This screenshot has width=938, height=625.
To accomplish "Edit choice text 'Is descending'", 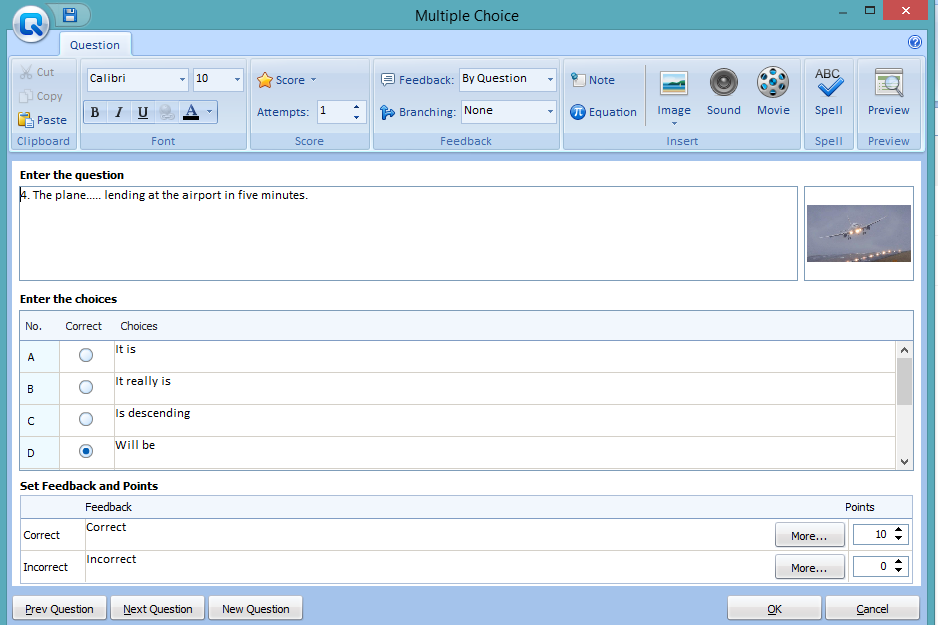I will click(x=505, y=420).
